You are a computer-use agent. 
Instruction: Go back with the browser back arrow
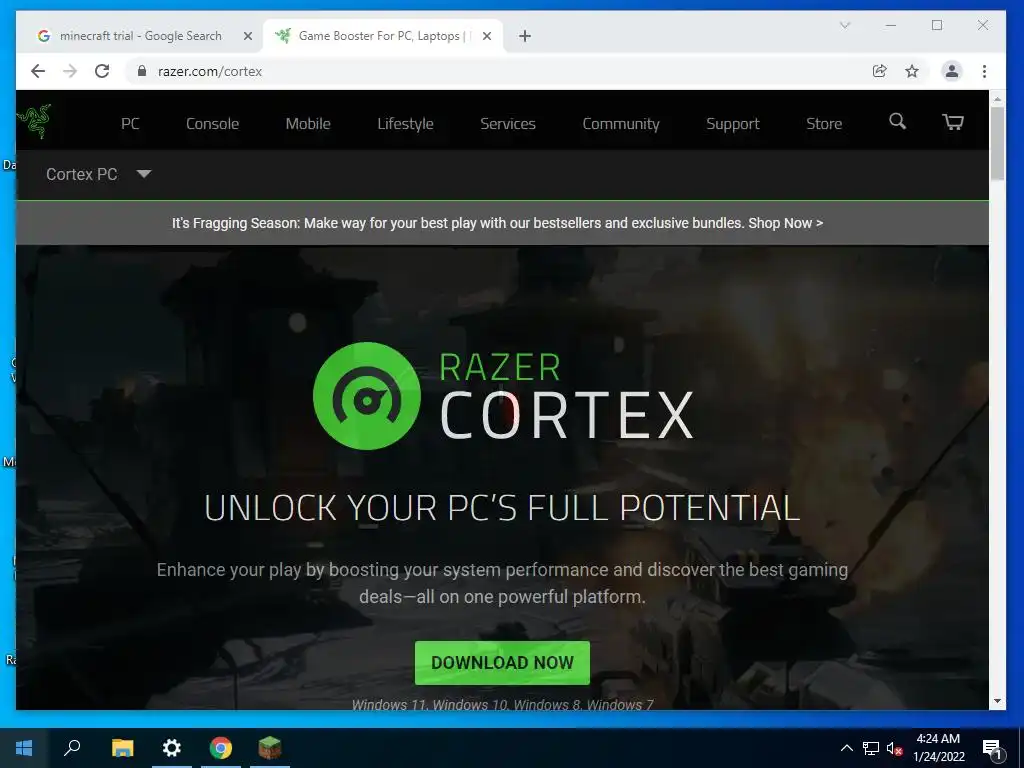pos(38,71)
